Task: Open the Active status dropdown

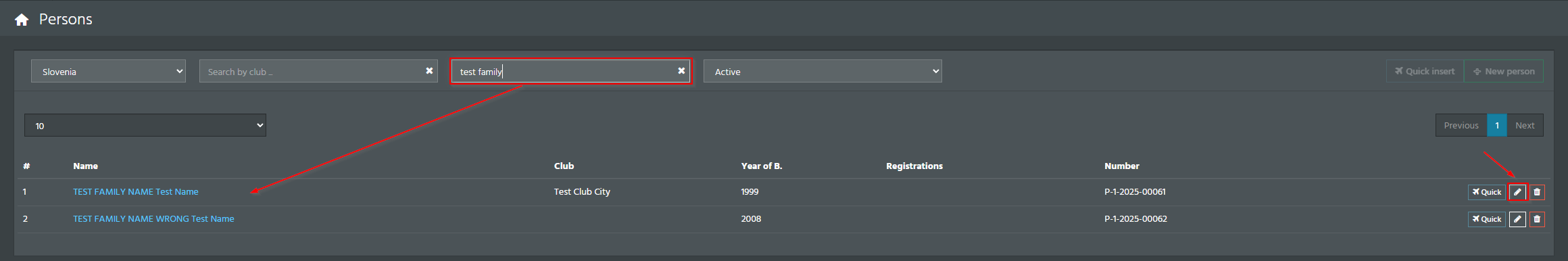Action: (823, 71)
